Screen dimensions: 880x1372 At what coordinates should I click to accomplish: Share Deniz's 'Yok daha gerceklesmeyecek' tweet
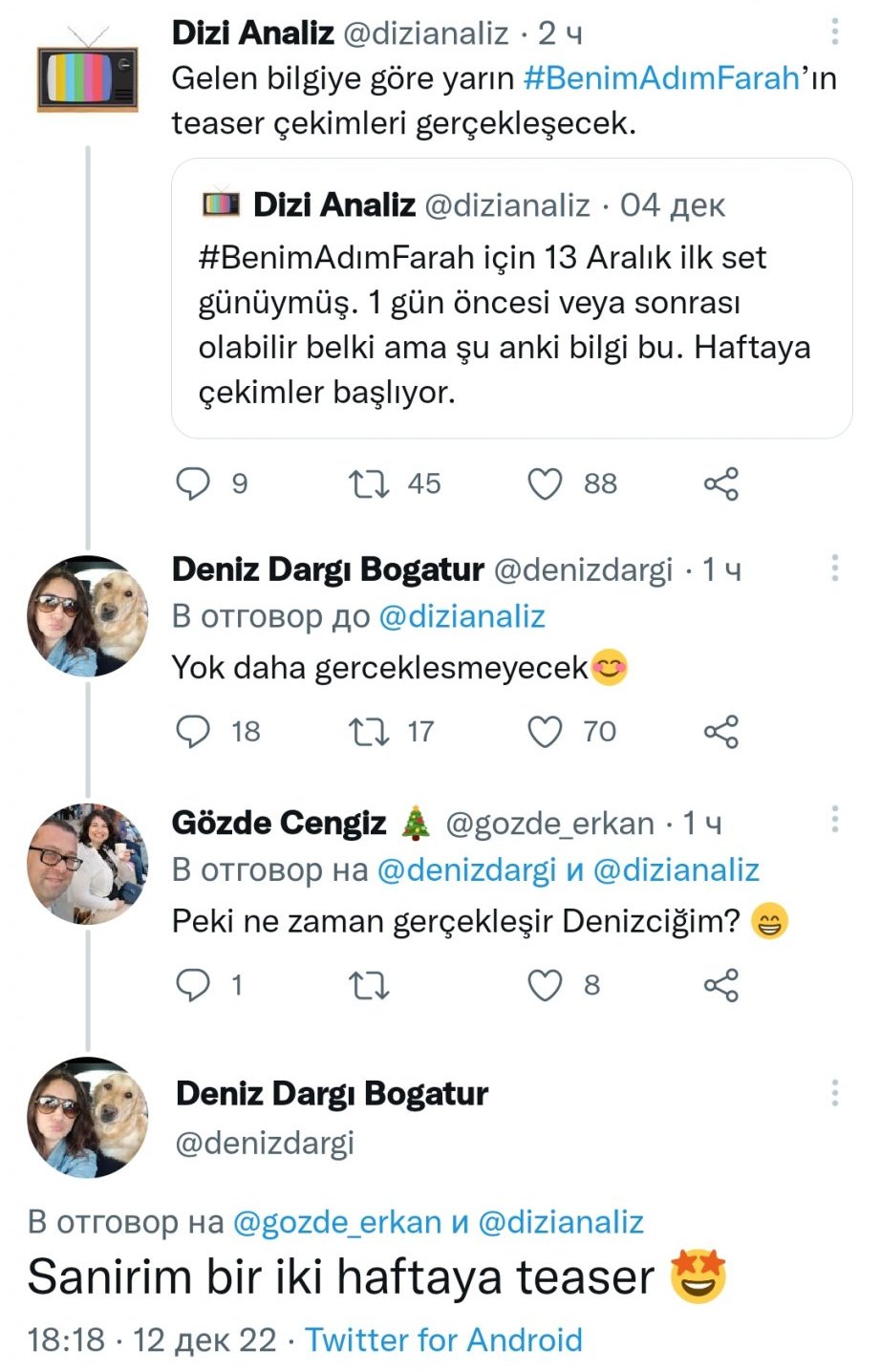tap(721, 732)
